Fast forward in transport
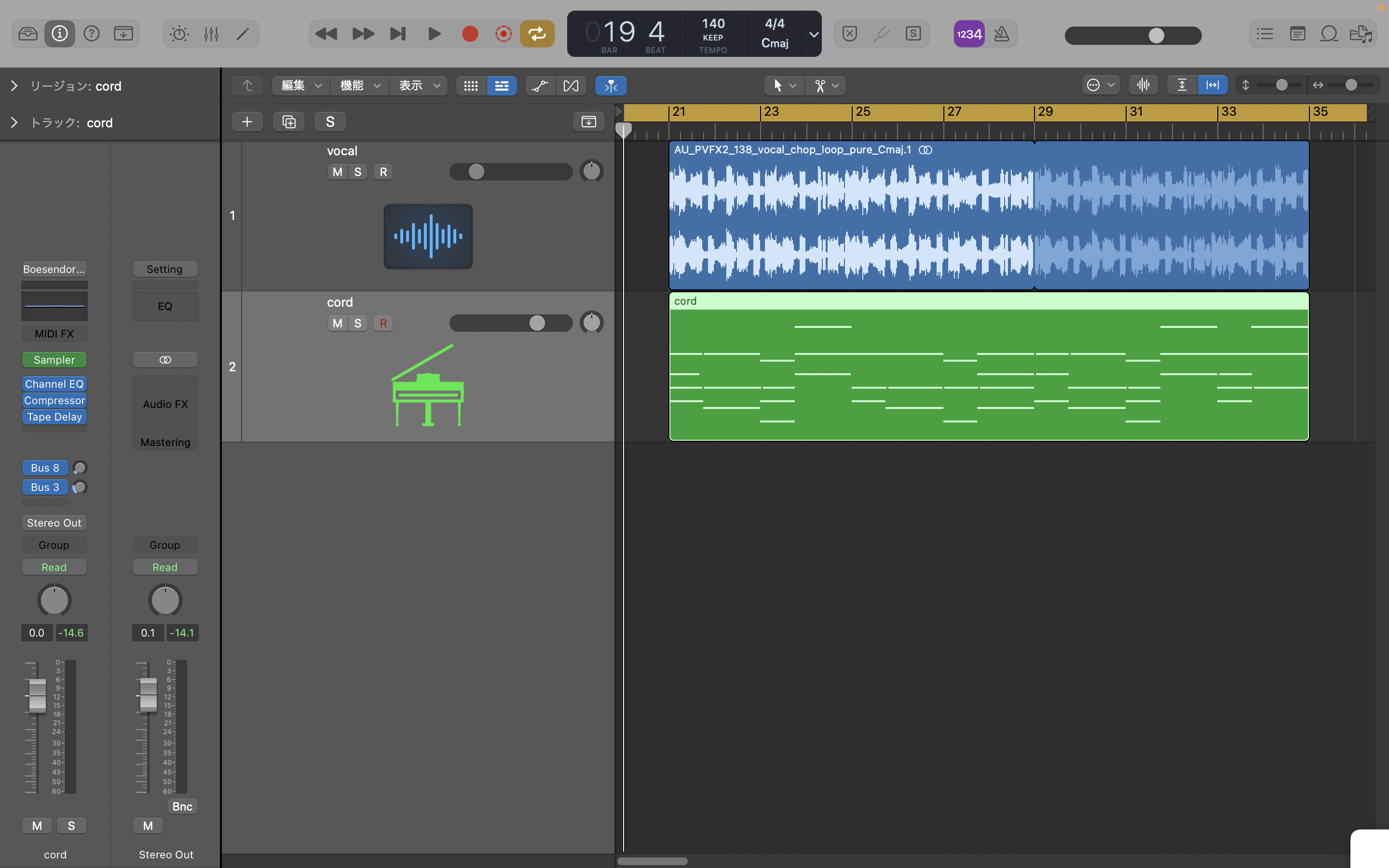This screenshot has height=868, width=1389. click(x=363, y=34)
